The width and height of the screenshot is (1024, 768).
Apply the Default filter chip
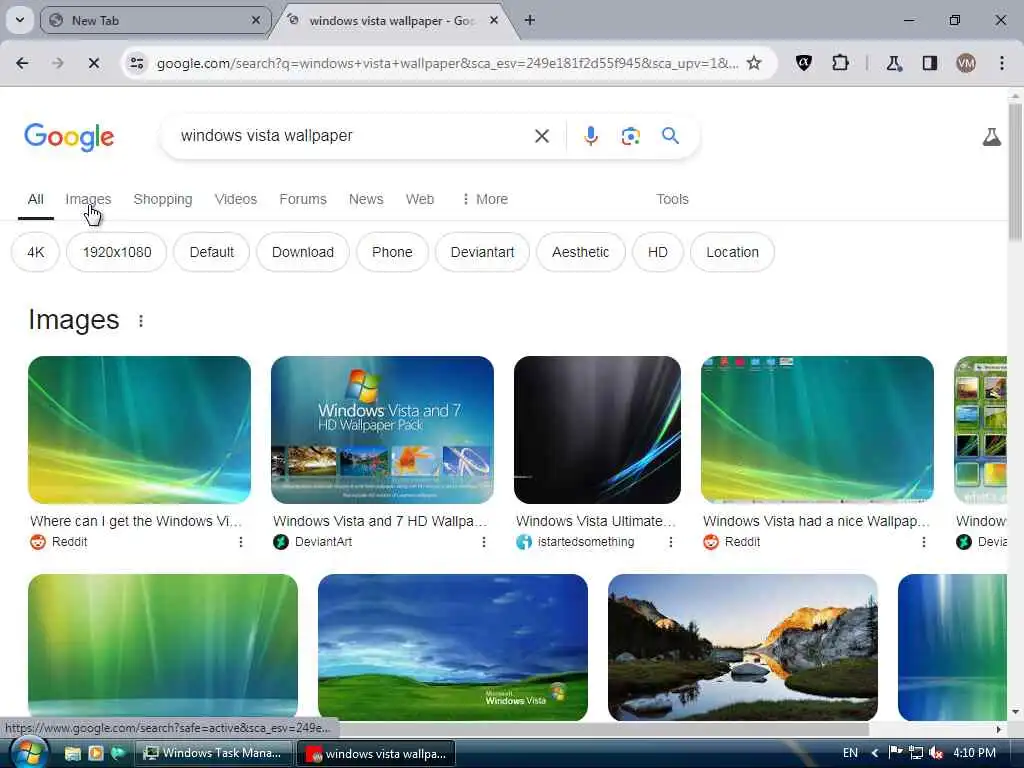coord(212,252)
